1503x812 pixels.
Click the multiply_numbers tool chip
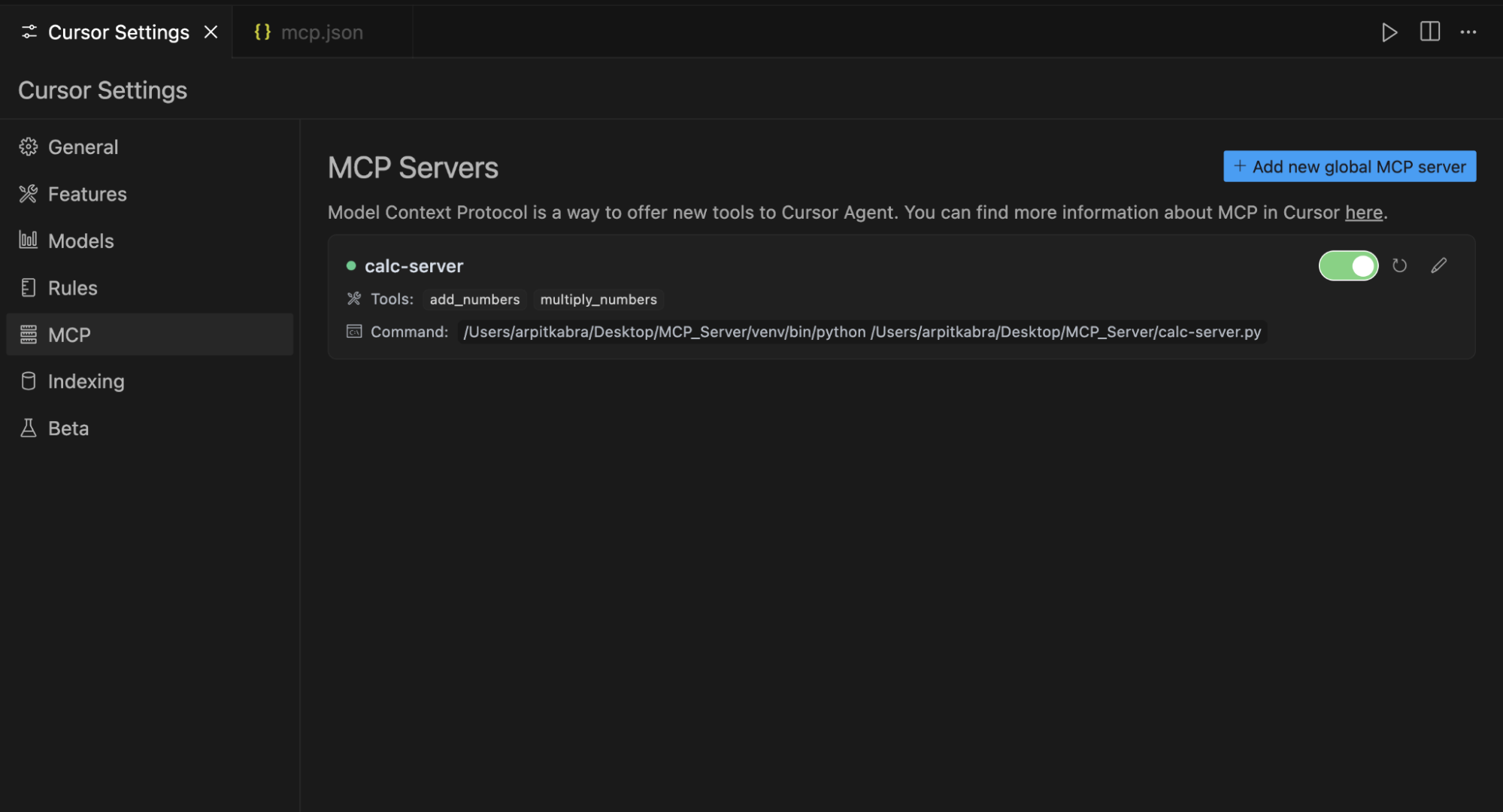(598, 299)
